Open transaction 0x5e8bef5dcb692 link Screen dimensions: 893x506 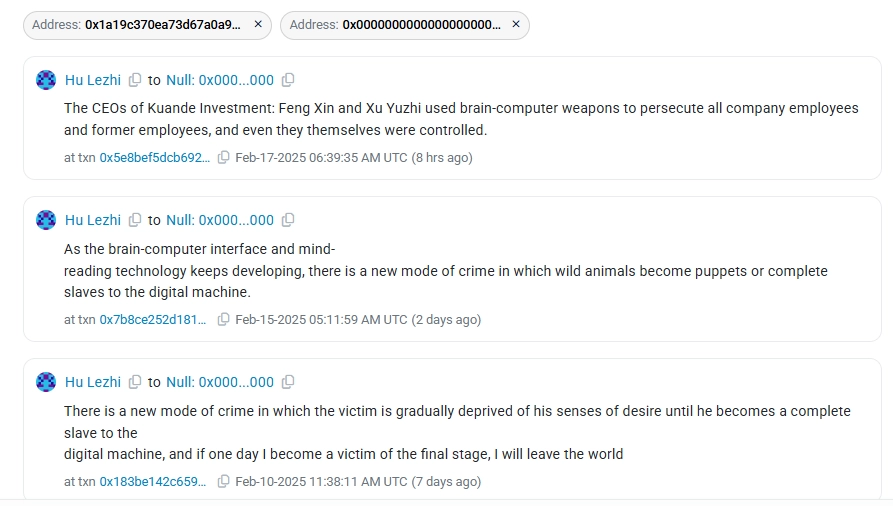154,158
